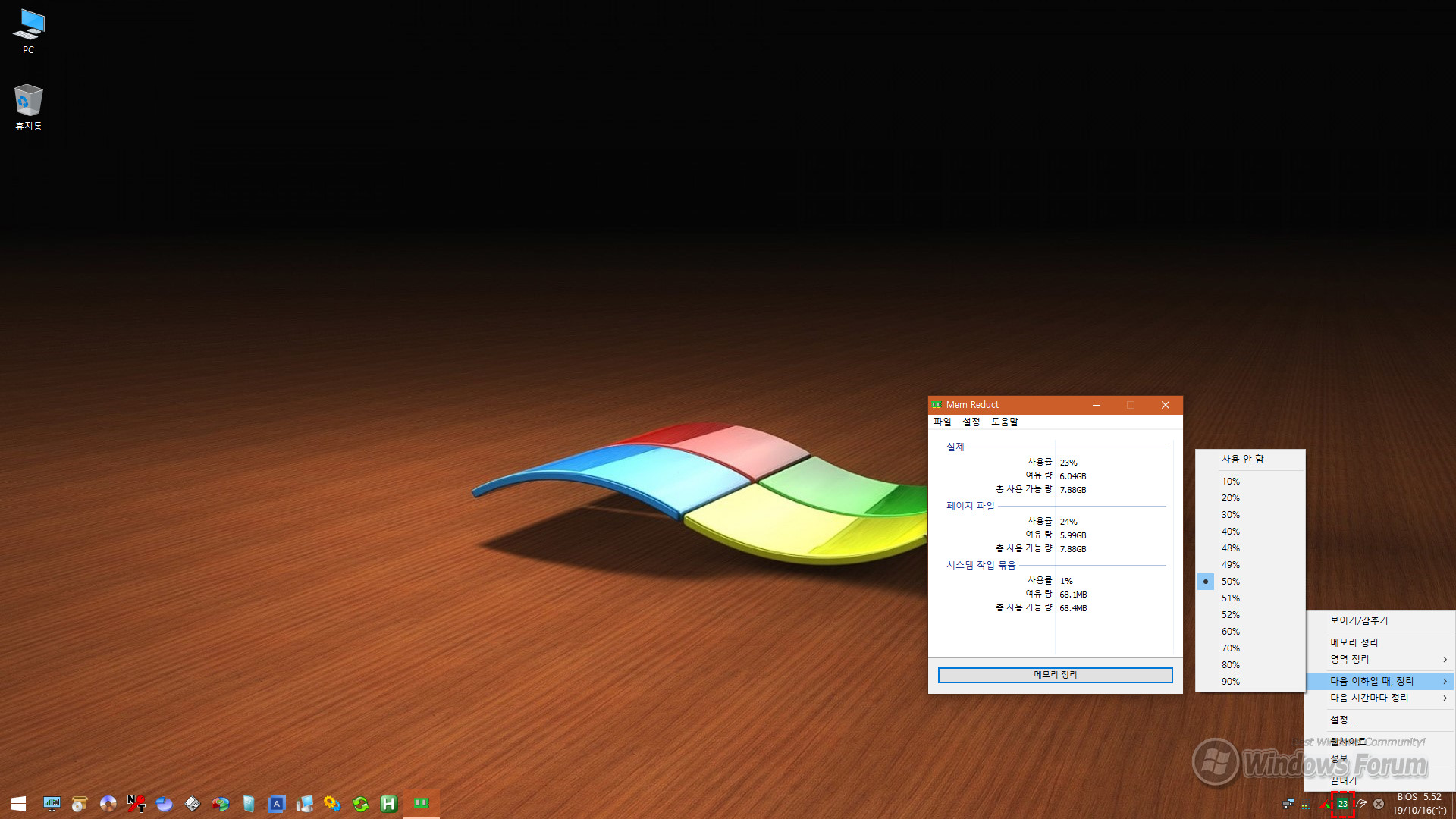Launch the blue letter A taskbar icon
The image size is (1456, 819).
coord(277,804)
